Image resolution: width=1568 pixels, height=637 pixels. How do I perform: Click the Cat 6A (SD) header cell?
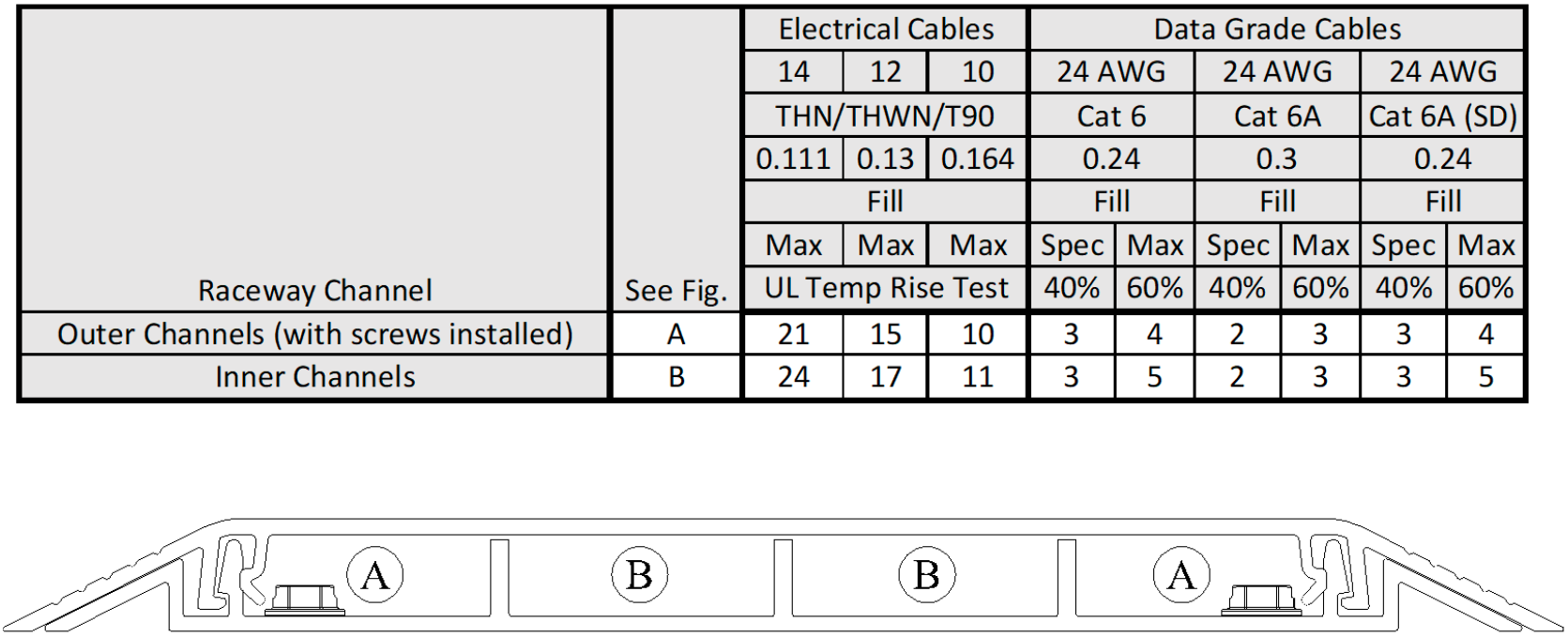[1442, 116]
